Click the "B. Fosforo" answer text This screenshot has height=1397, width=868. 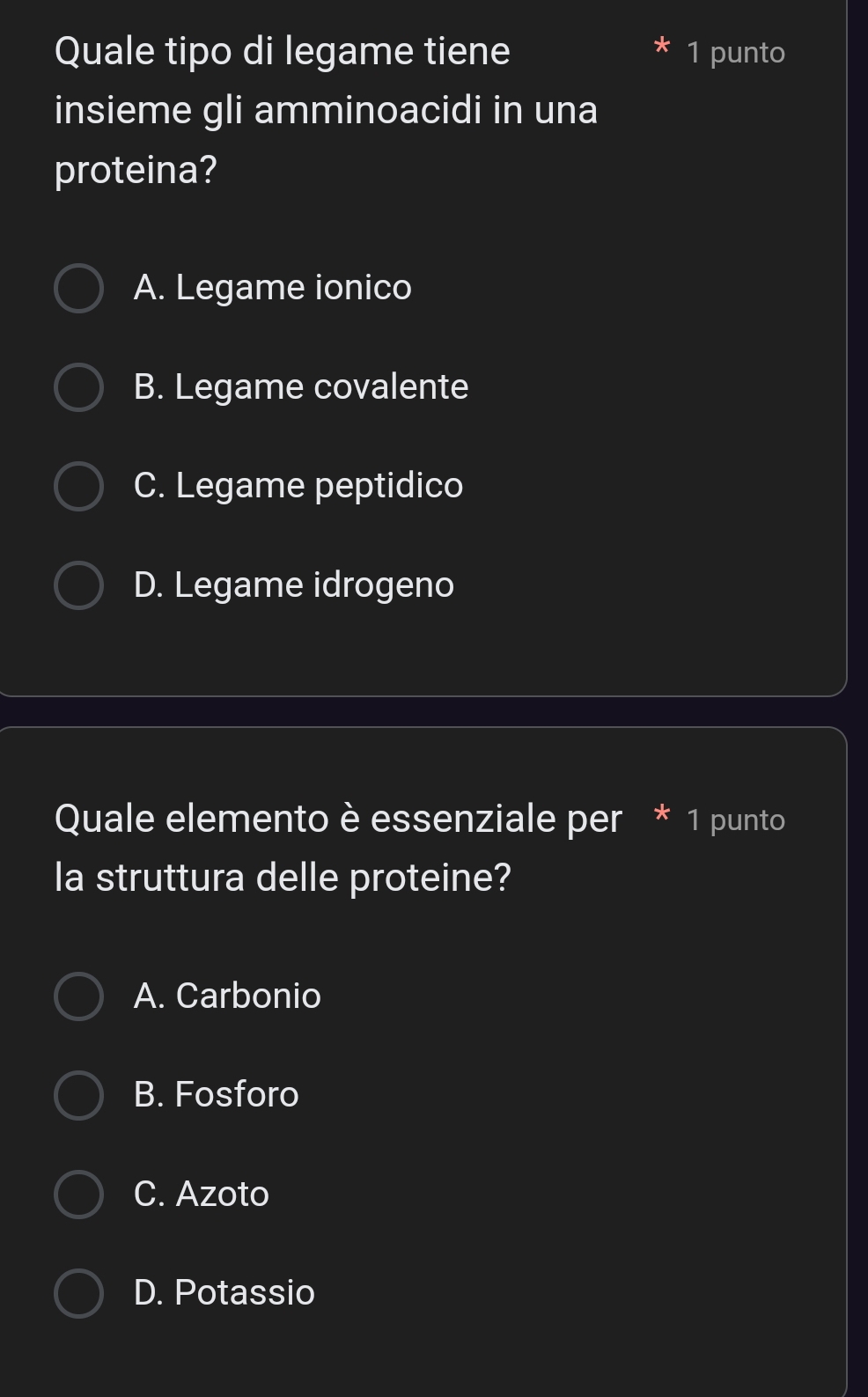217,1095
